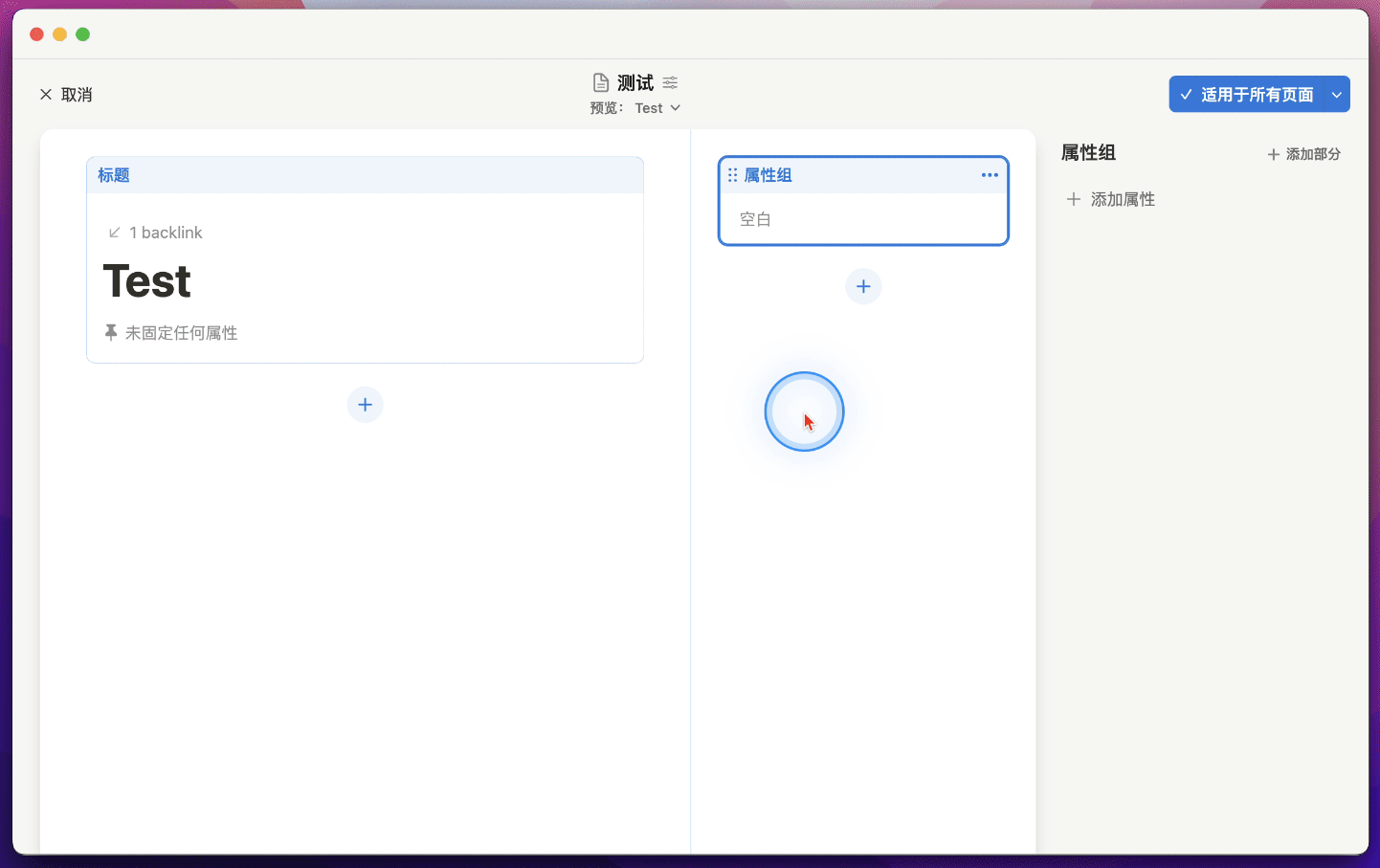
Task: Click the large Test page title
Action: click(147, 281)
